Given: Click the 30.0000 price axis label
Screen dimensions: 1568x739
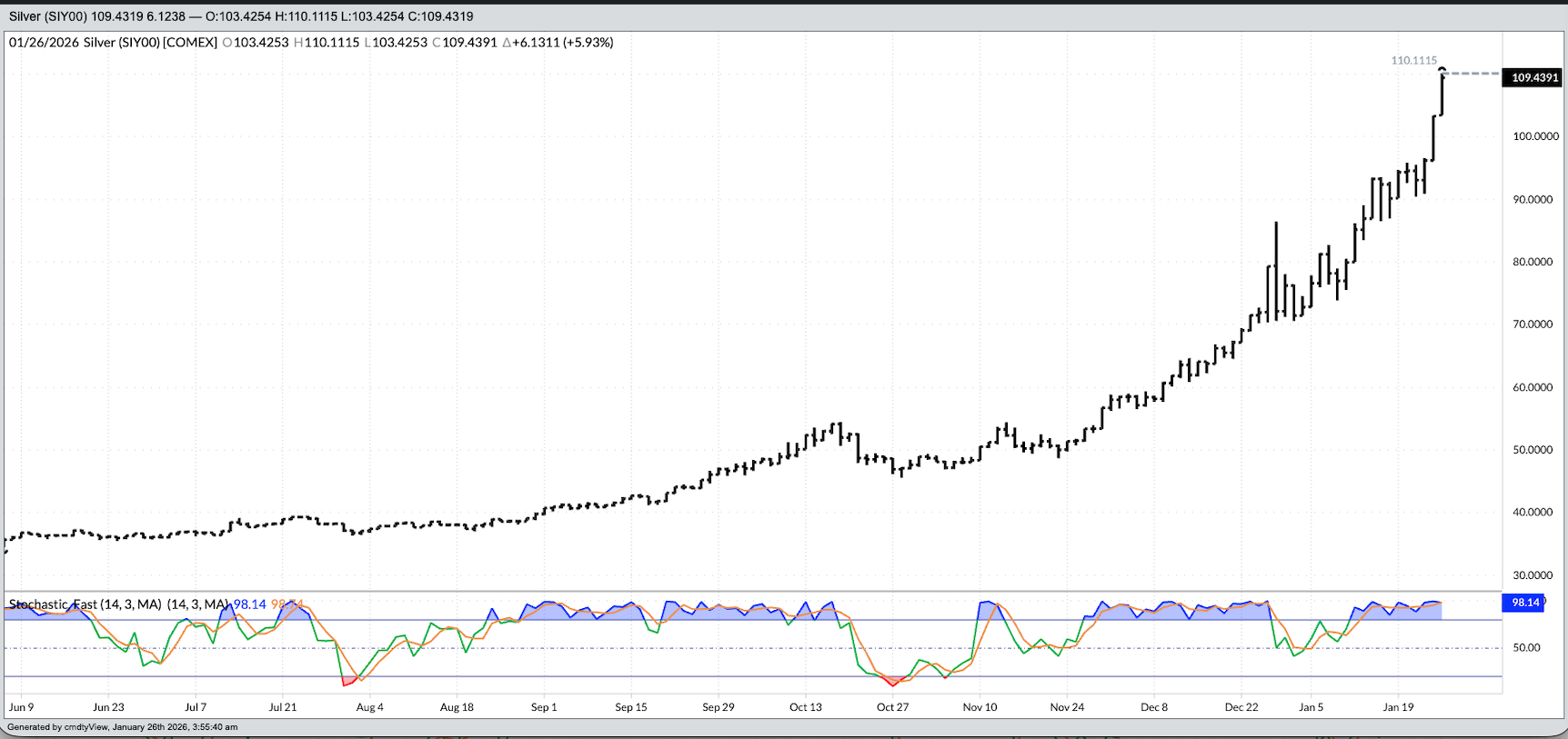Looking at the screenshot, I should click(1533, 575).
